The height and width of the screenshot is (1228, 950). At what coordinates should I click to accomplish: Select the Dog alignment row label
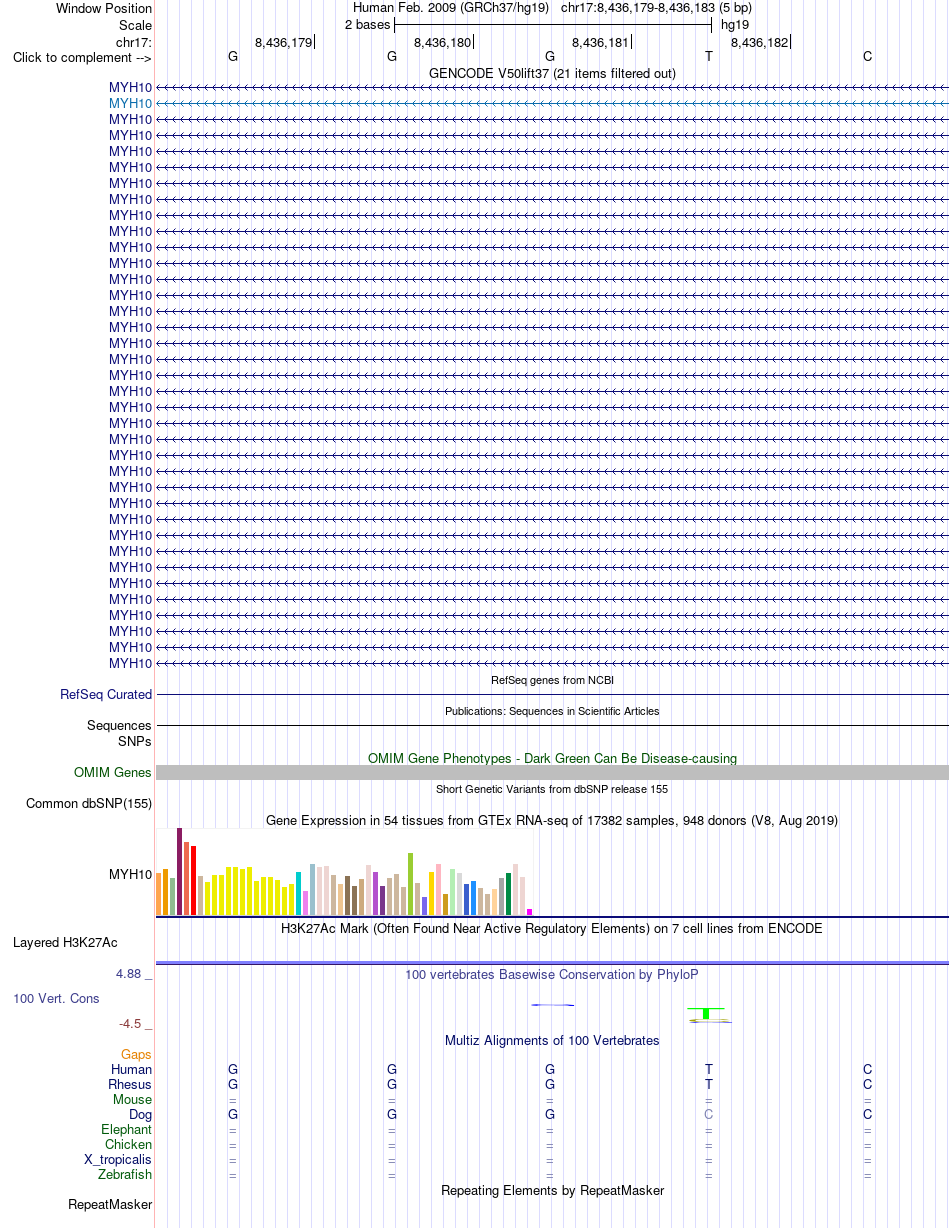pyautogui.click(x=140, y=1114)
